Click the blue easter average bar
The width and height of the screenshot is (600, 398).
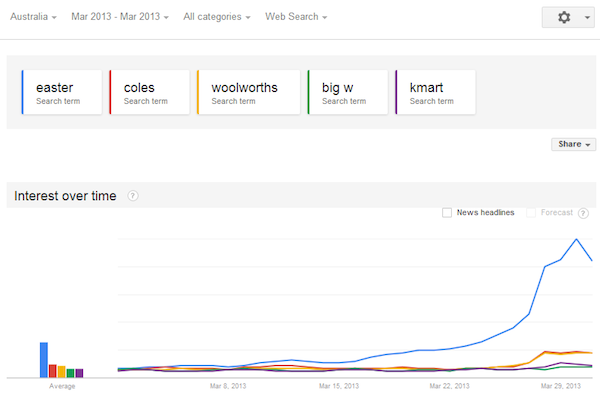[x=44, y=360]
